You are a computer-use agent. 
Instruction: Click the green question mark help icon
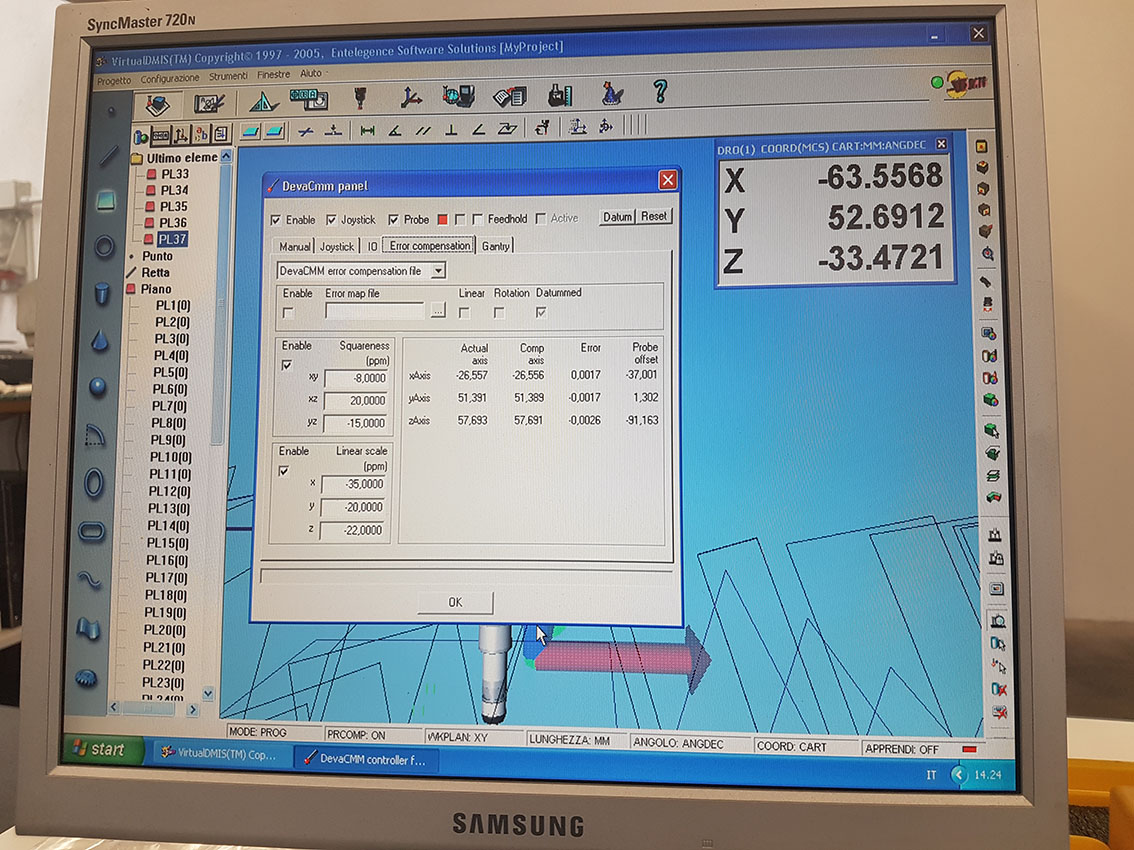(660, 92)
